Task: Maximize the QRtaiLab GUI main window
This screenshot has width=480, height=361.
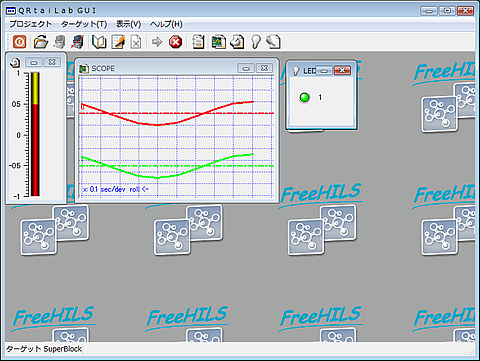Action: (447, 11)
